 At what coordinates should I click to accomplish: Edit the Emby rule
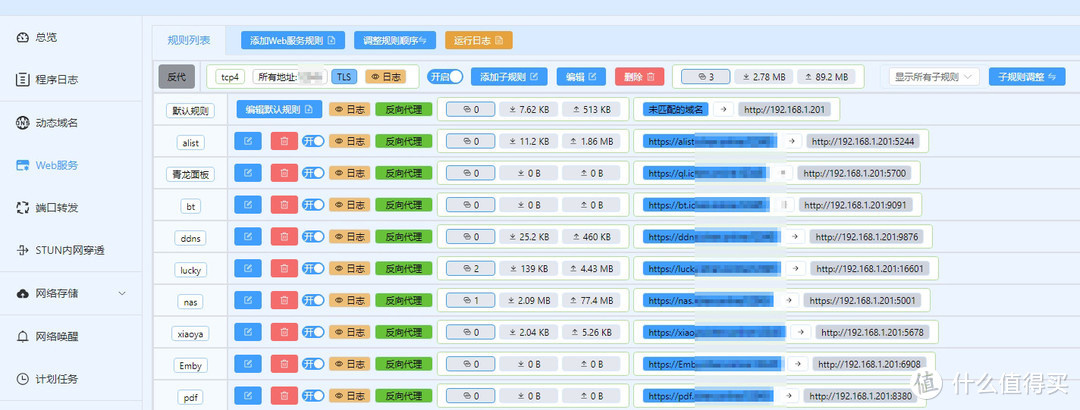click(x=248, y=364)
